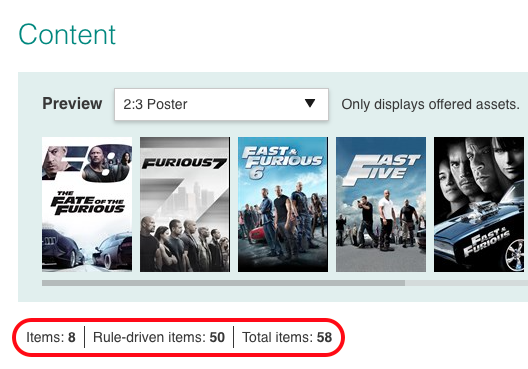
Task: Select the Furious 7 poster
Action: tap(185, 204)
